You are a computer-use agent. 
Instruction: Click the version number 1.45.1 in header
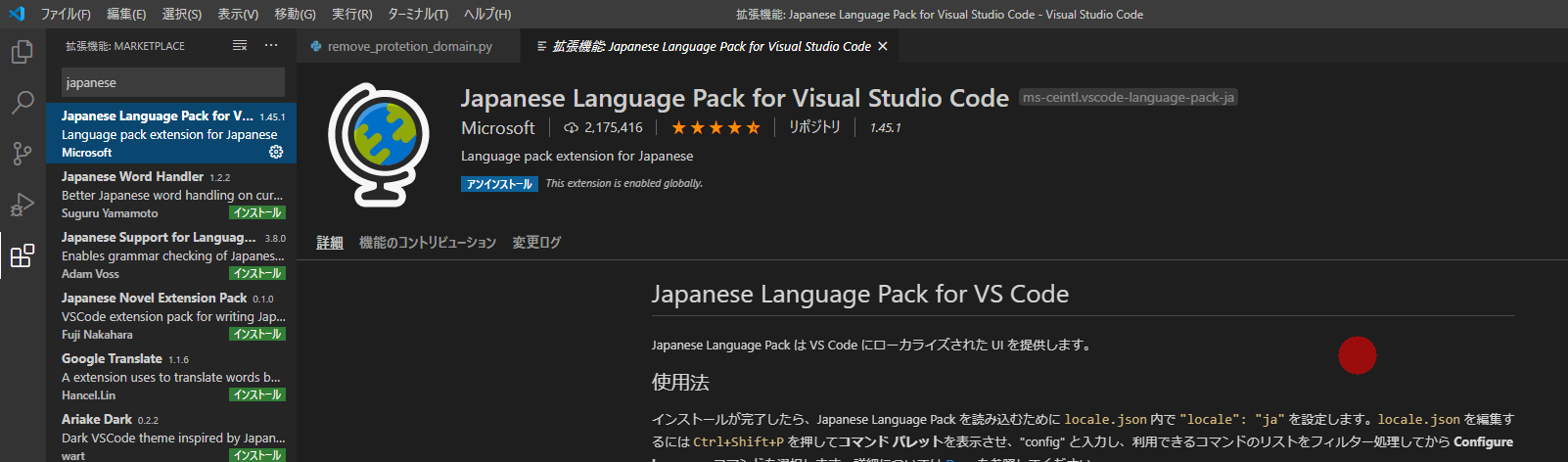pyautogui.click(x=886, y=127)
